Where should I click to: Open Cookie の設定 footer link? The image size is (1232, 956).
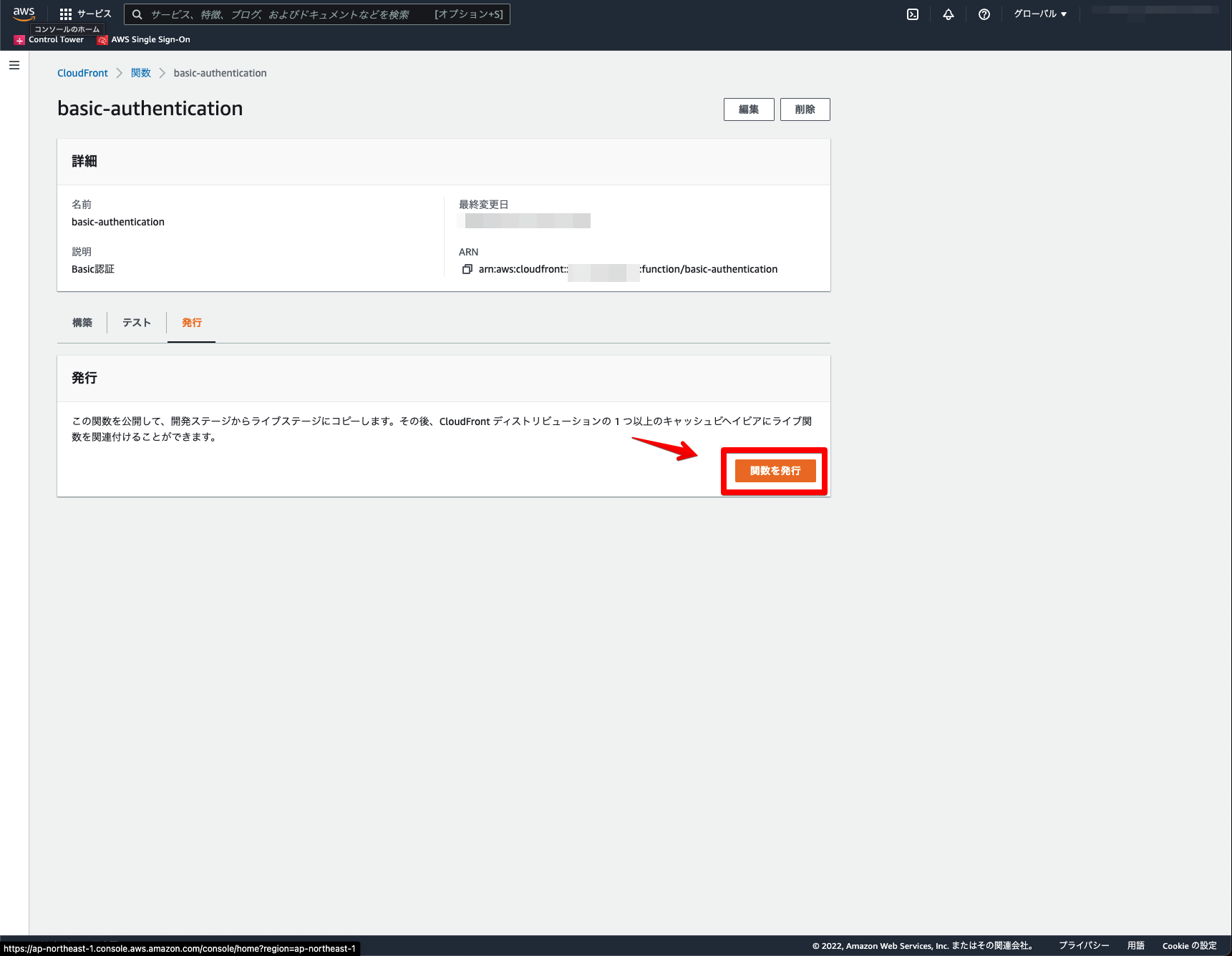pos(1190,946)
